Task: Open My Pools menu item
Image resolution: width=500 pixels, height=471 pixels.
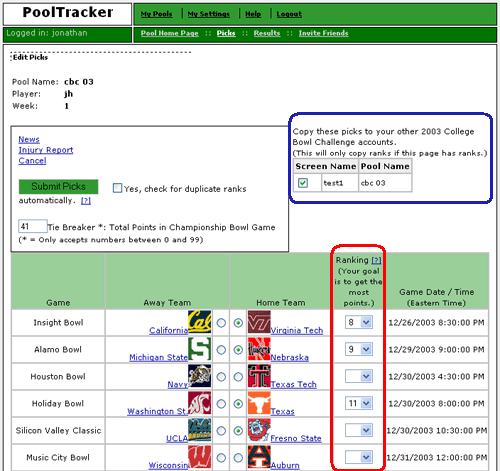Action: (156, 14)
